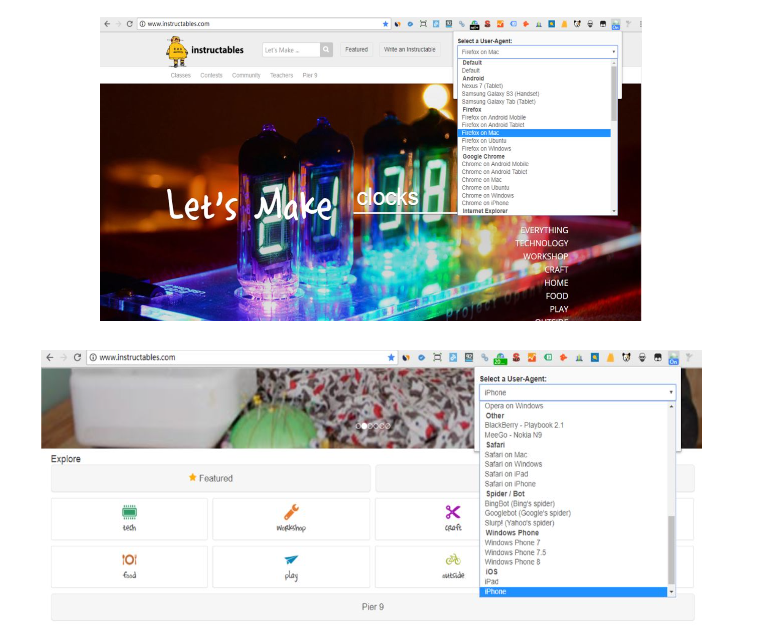Select 'Windows Phone 8' in the list
The width and height of the screenshot is (766, 628).
point(512,562)
